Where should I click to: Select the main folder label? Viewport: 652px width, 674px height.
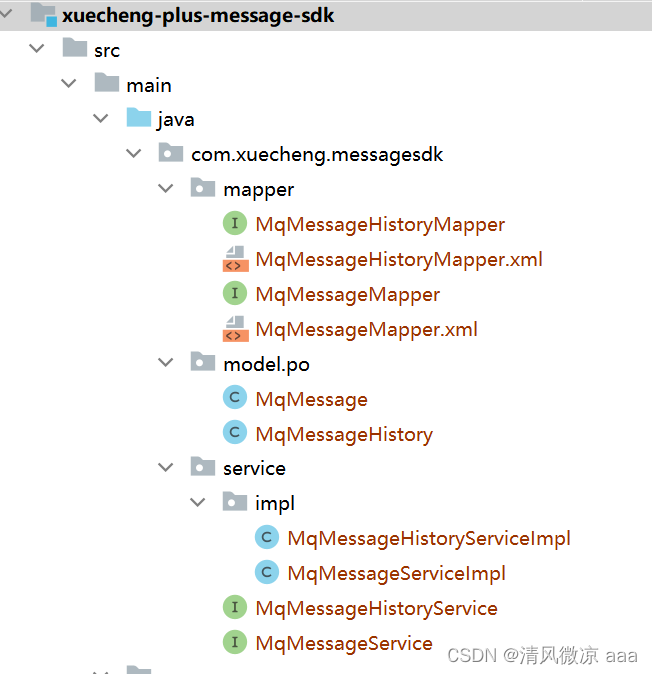coord(149,86)
